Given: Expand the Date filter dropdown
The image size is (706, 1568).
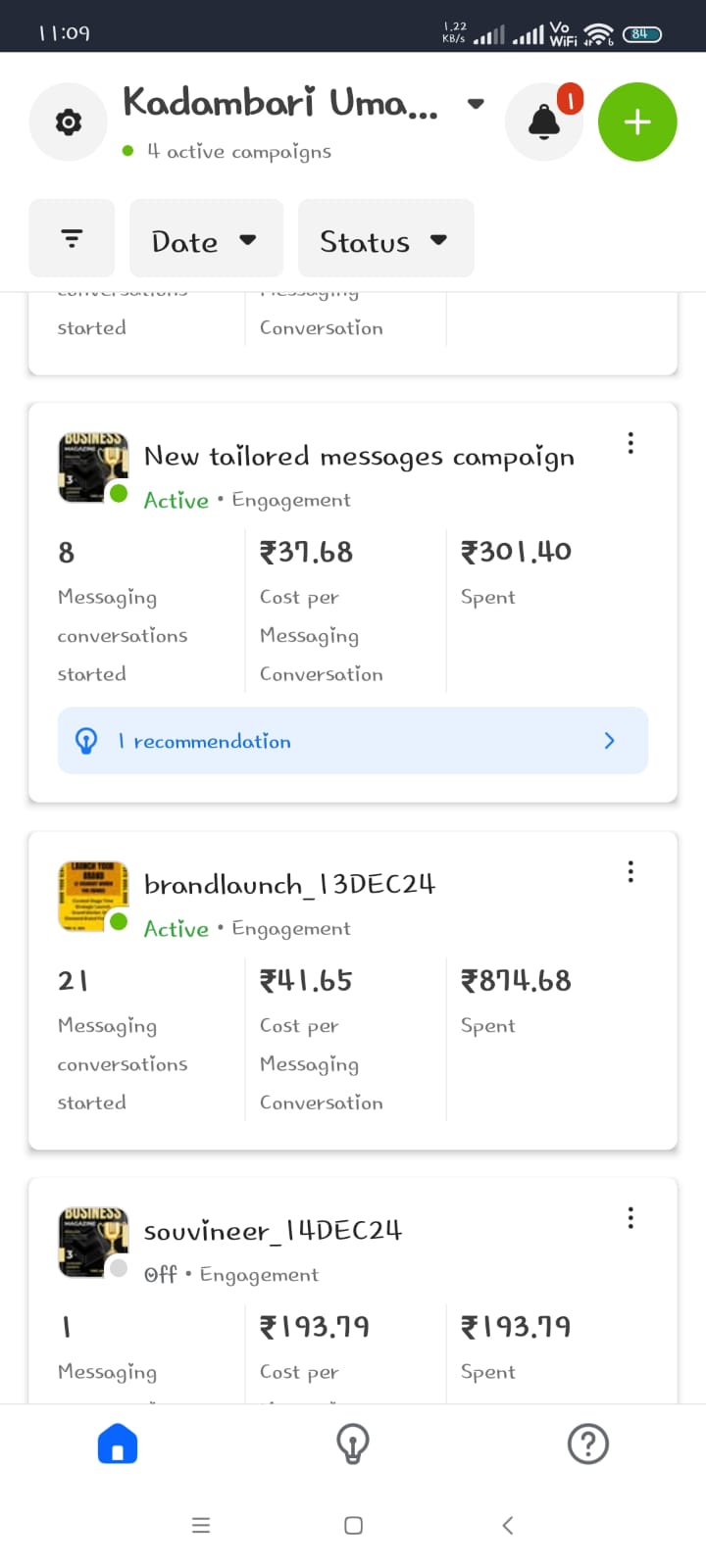Looking at the screenshot, I should pos(206,240).
